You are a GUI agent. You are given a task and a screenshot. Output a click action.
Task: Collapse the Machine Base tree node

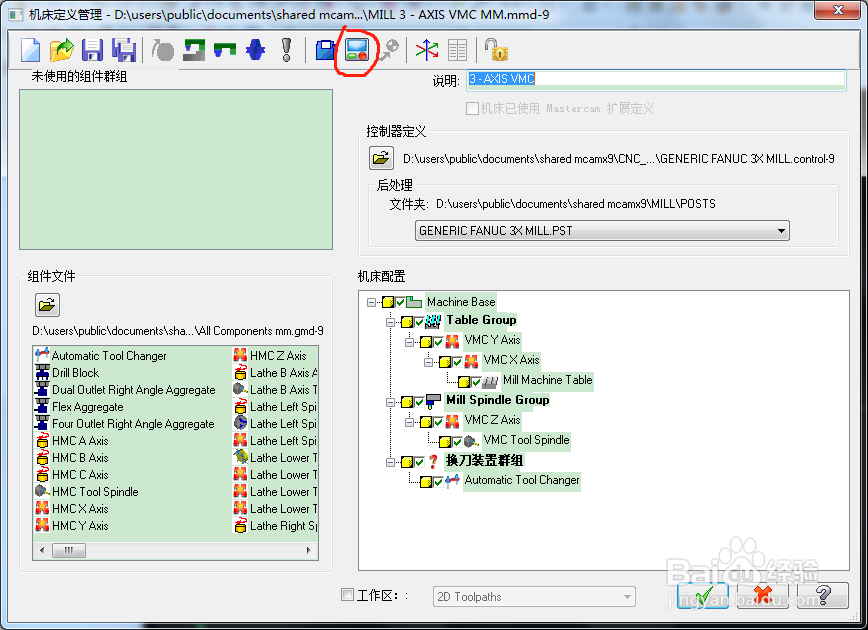[371, 302]
